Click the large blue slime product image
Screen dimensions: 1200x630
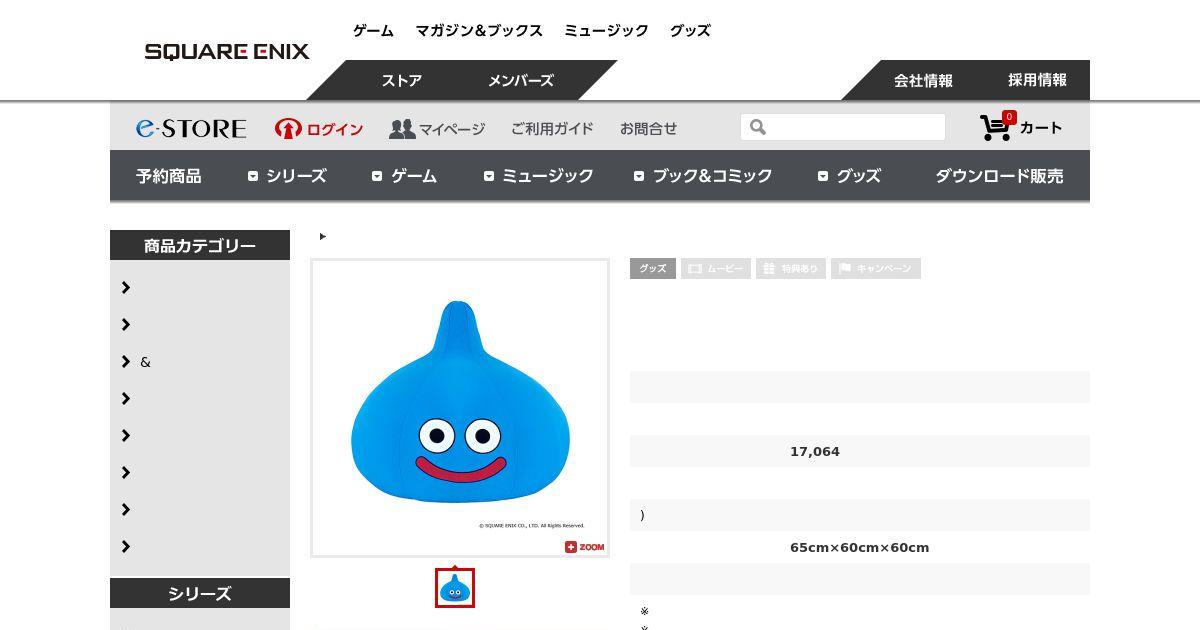point(460,407)
